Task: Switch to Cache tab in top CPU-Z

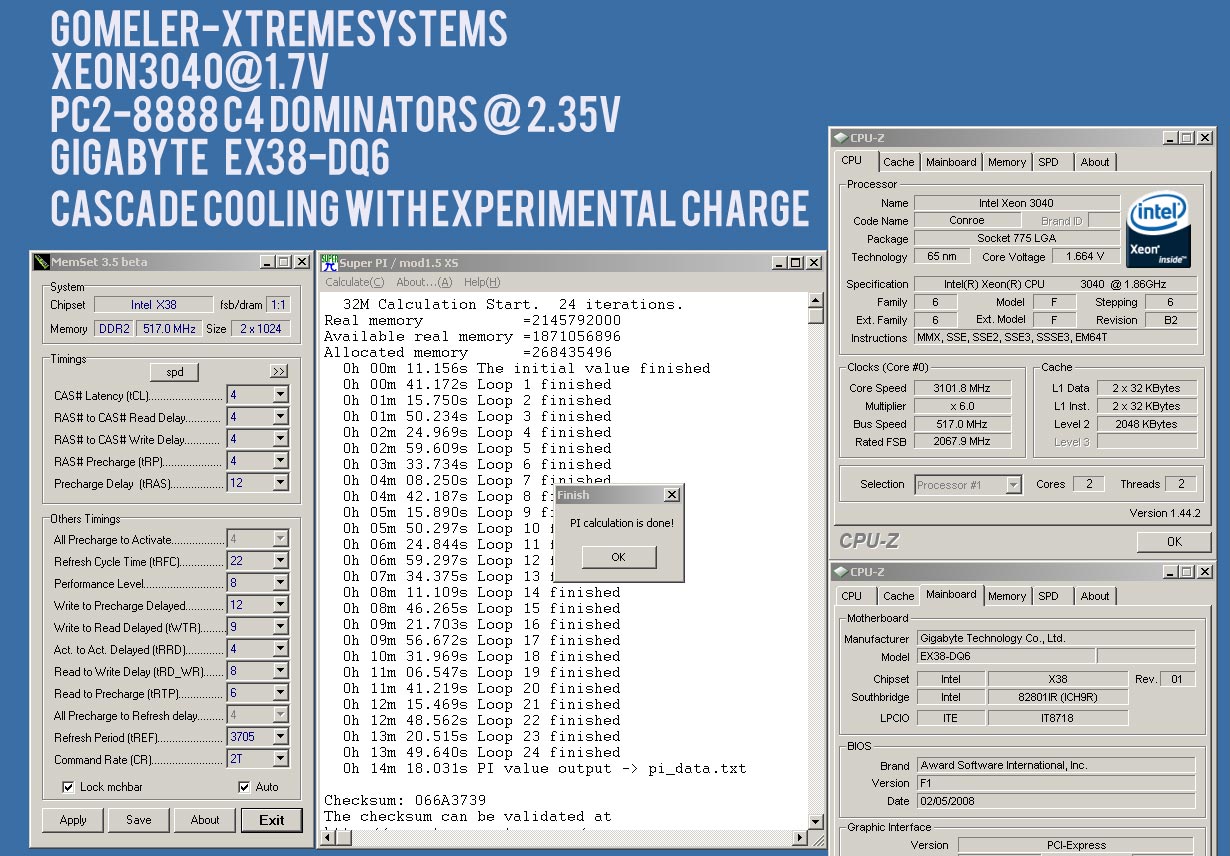Action: [x=898, y=162]
